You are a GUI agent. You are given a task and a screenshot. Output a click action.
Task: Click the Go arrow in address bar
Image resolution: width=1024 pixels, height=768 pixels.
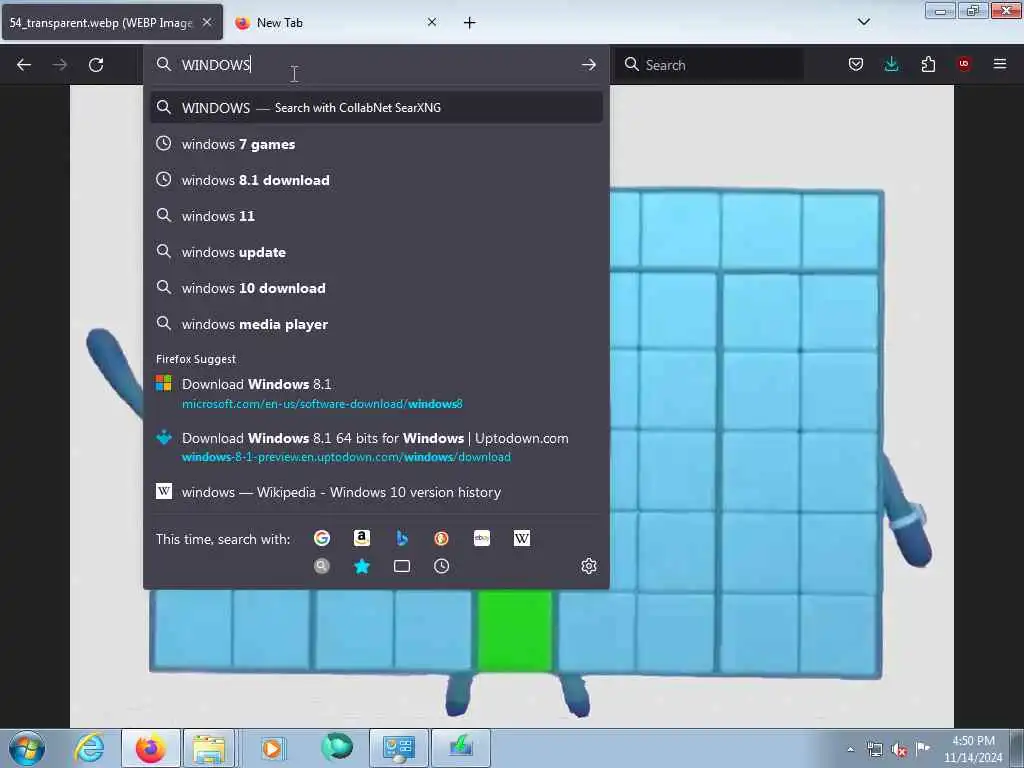tap(588, 65)
